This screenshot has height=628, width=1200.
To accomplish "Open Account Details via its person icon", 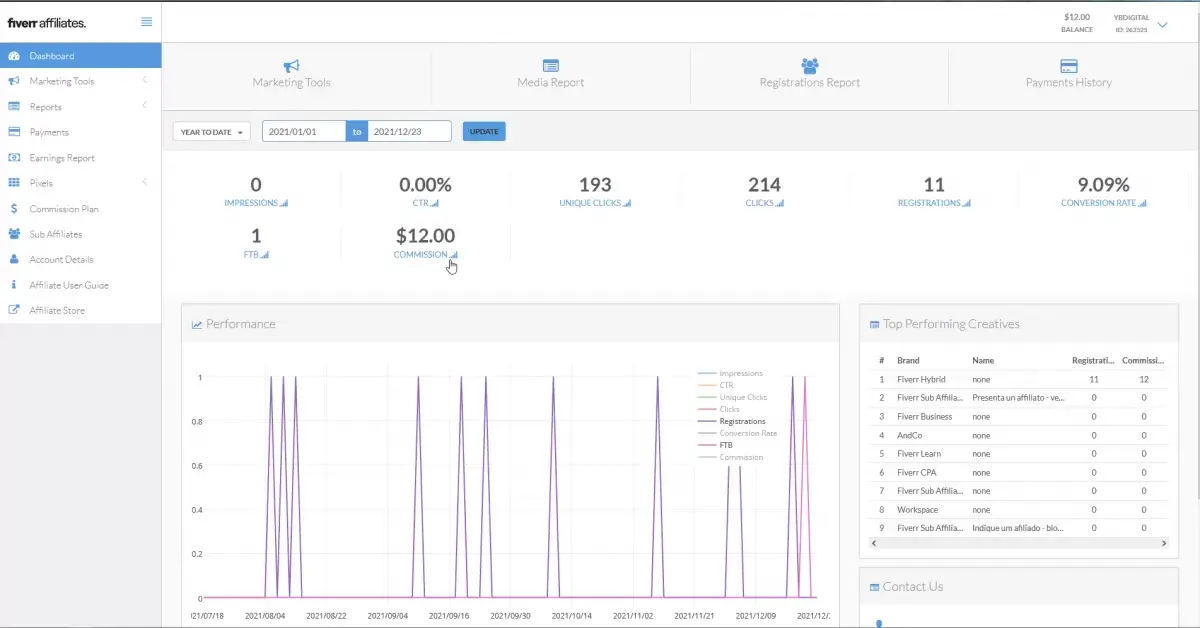I will [x=14, y=260].
